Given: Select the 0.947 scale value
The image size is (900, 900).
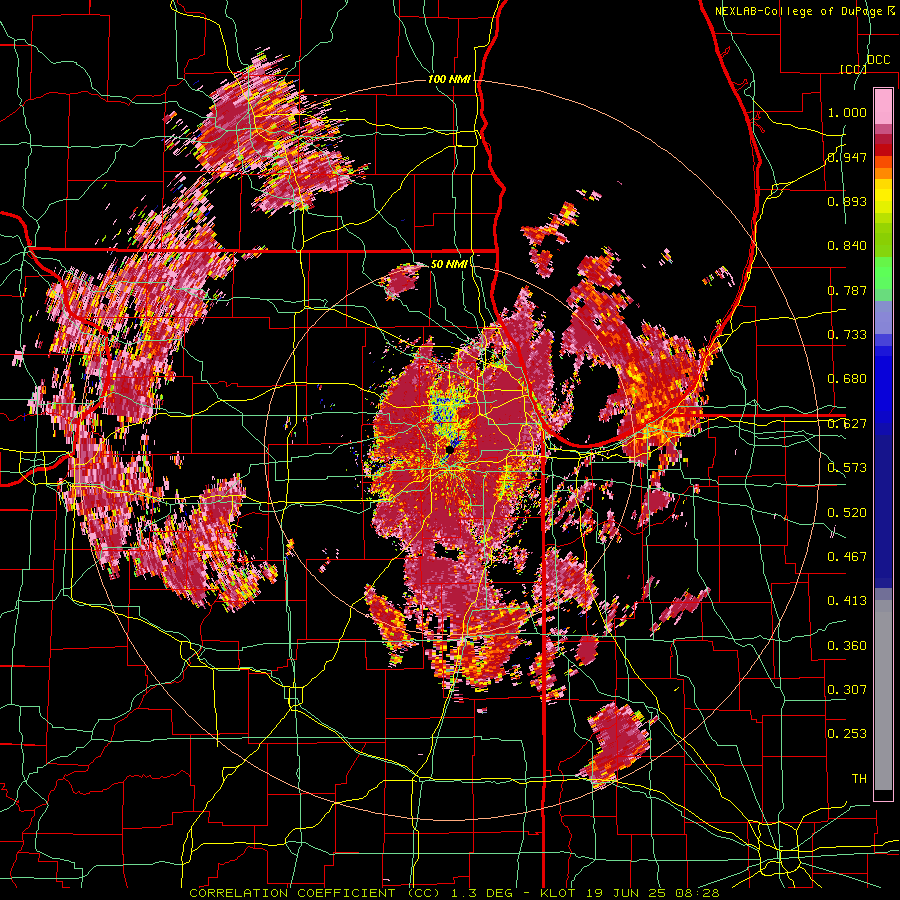Looking at the screenshot, I should coord(847,157).
